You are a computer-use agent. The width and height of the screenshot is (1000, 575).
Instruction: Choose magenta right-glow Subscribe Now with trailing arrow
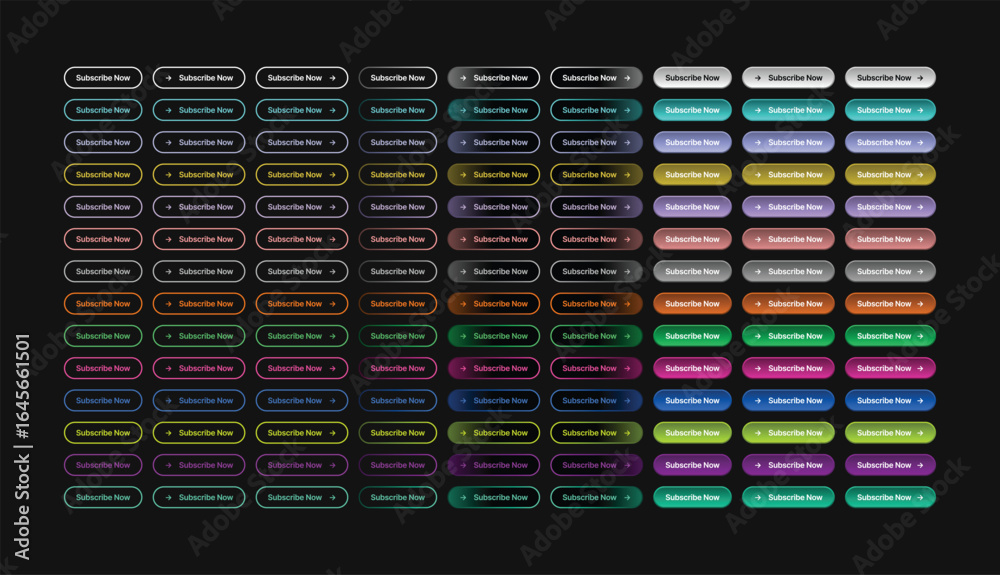[x=596, y=368]
